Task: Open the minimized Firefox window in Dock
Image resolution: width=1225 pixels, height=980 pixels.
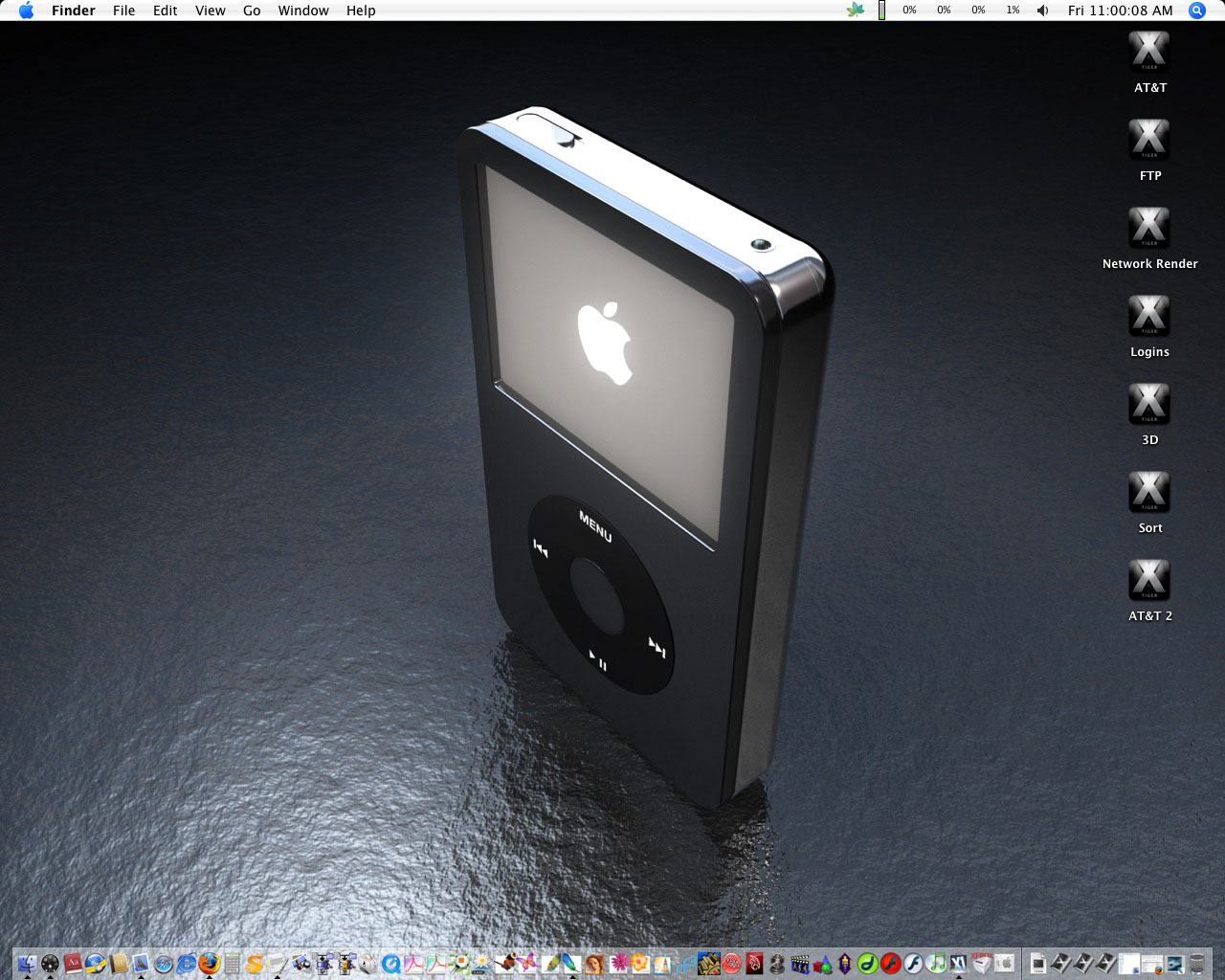Action: pyautogui.click(x=1150, y=963)
